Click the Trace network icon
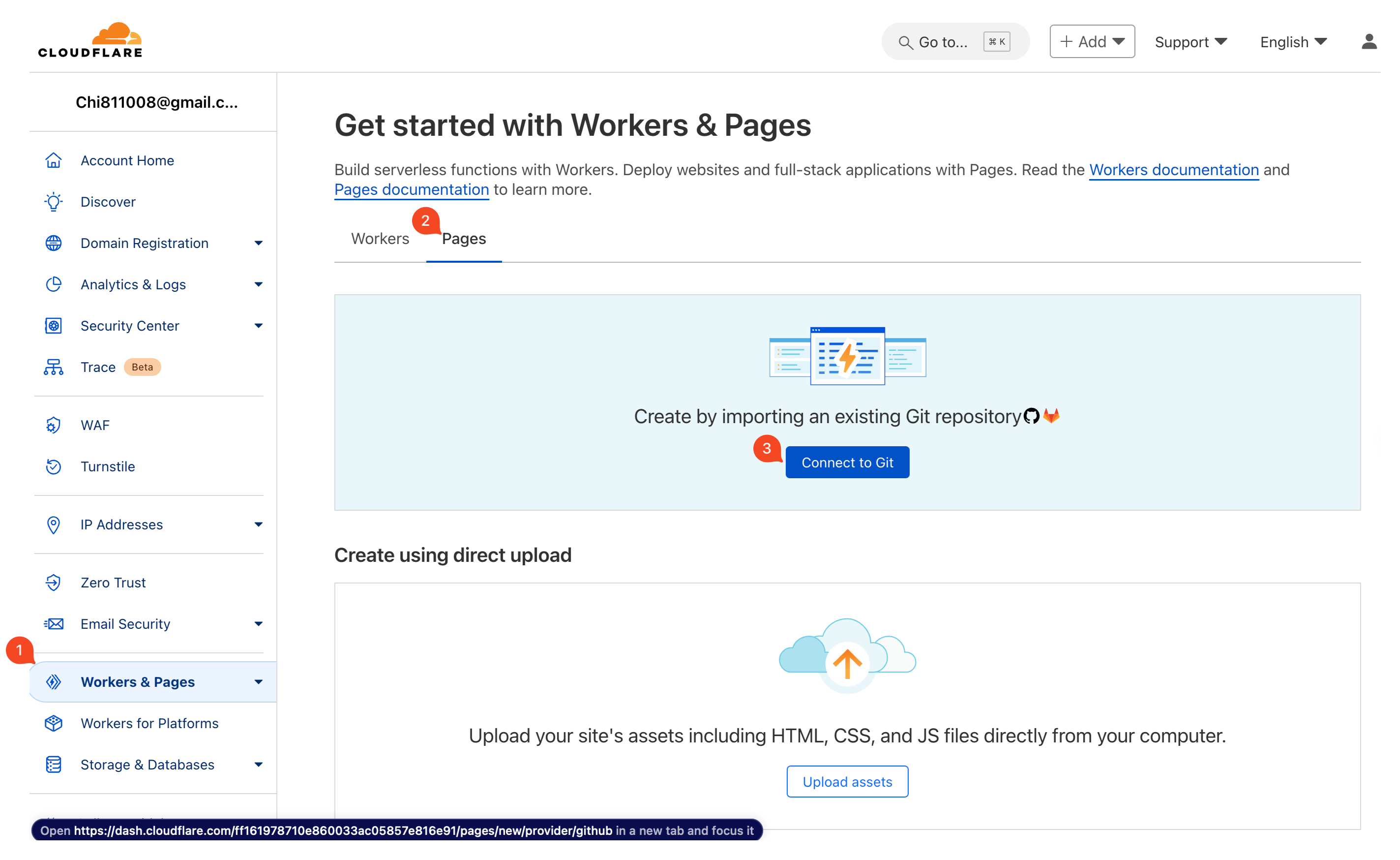The width and height of the screenshot is (1400, 860). [54, 367]
